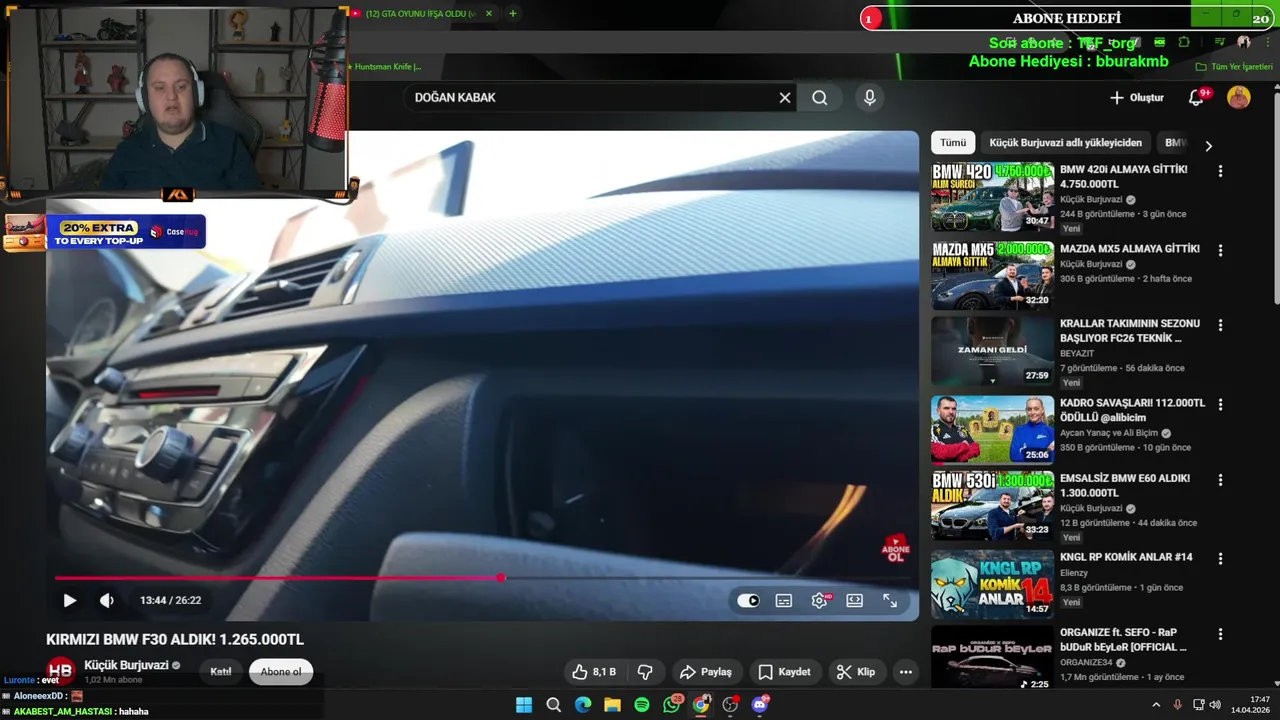This screenshot has height=720, width=1280.
Task: Open the Tüm Yer İşaretleri bookmarks folder
Action: click(1235, 67)
